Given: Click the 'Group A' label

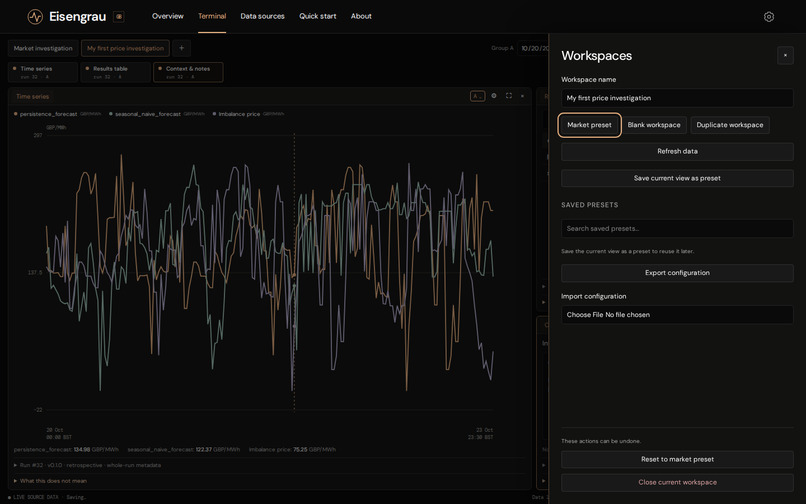Looking at the screenshot, I should pos(502,48).
